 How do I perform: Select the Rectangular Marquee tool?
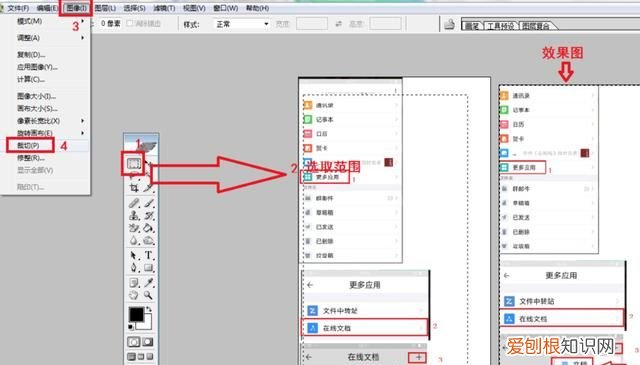[x=133, y=164]
